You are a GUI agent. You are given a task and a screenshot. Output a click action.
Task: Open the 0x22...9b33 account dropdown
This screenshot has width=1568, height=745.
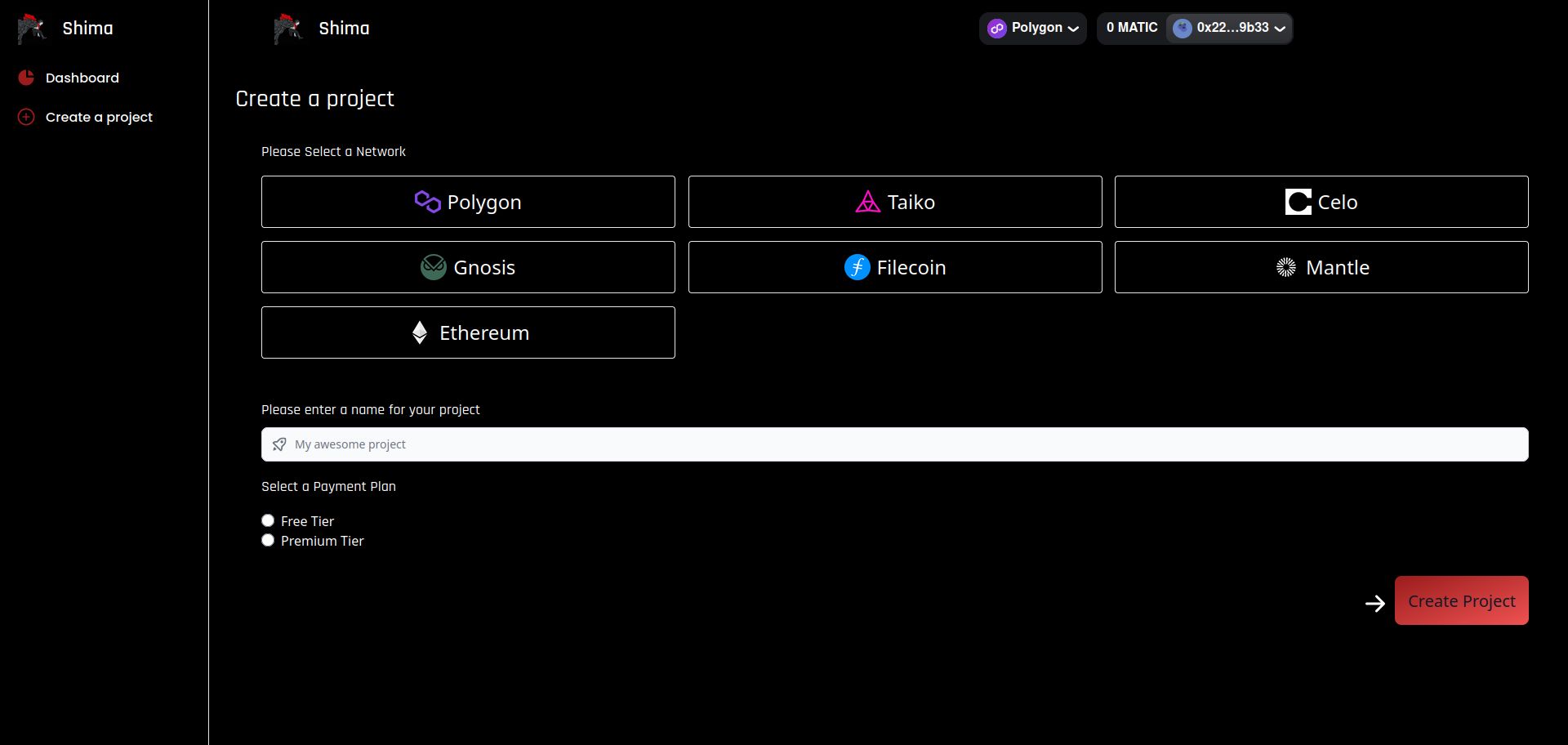coord(1229,29)
